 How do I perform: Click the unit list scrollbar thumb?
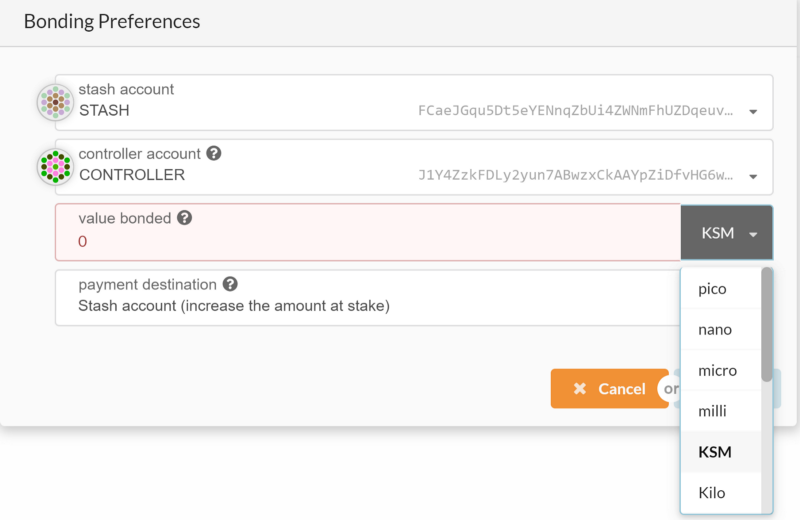click(x=767, y=325)
